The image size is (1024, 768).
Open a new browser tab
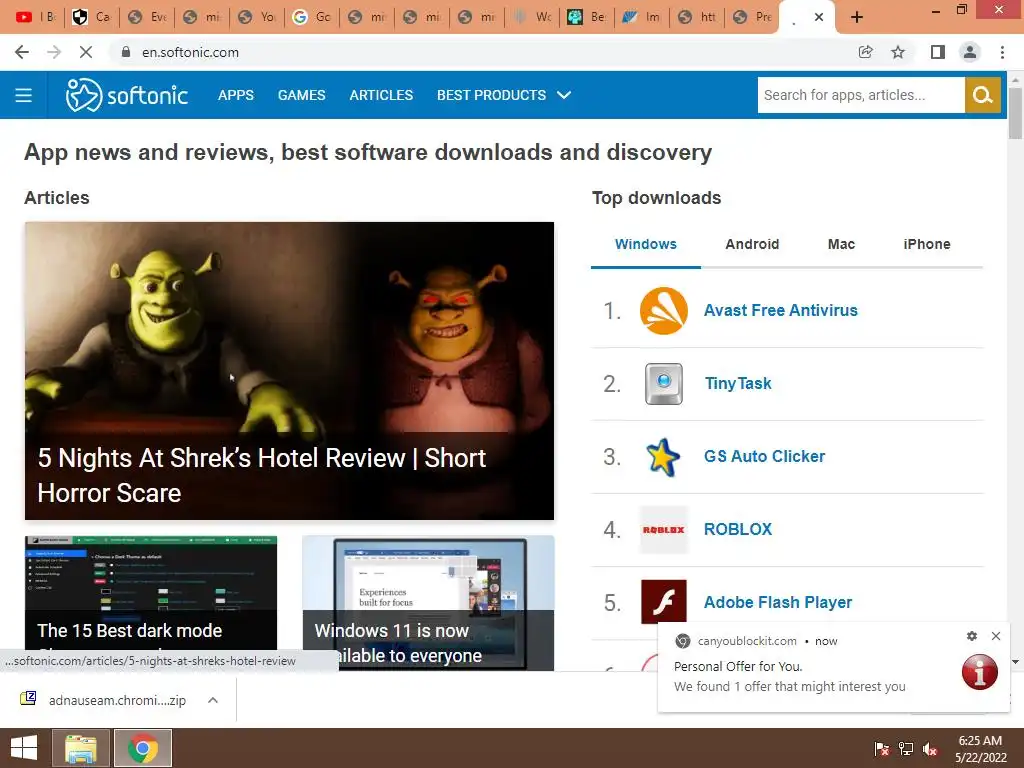[857, 17]
